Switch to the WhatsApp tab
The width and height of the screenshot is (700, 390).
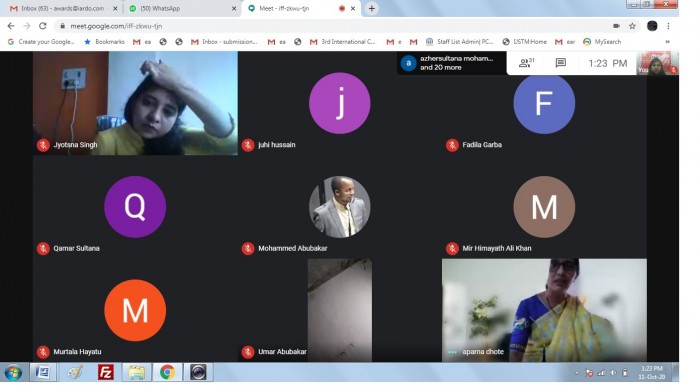(183, 8)
